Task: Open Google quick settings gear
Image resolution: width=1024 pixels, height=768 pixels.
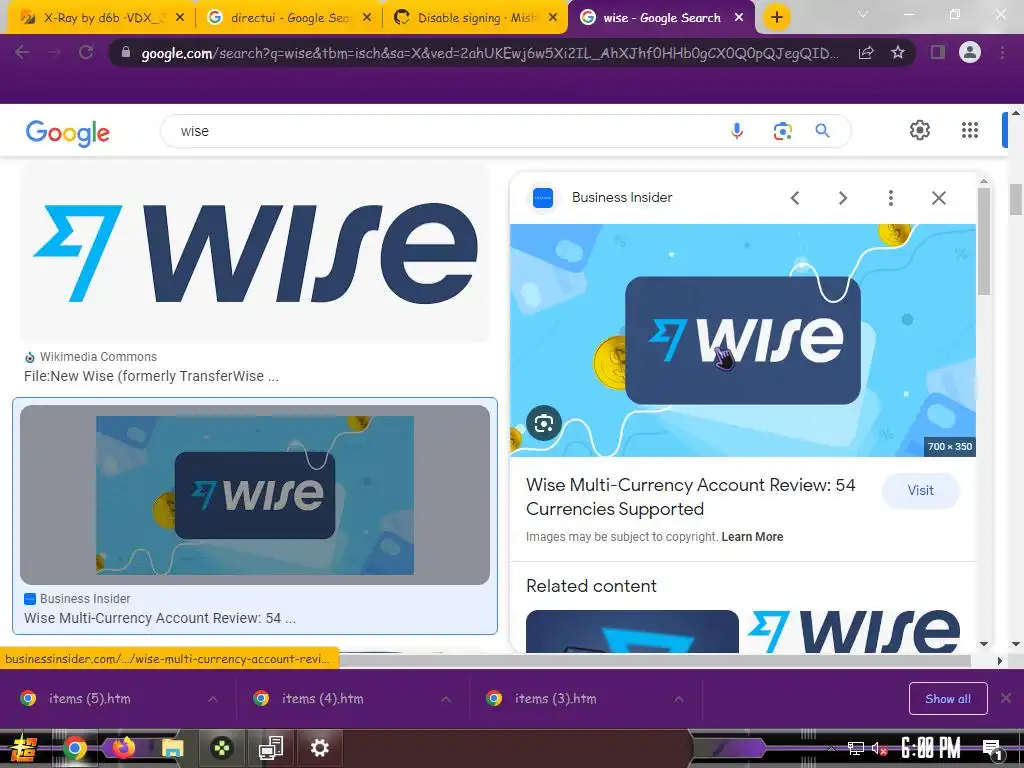Action: click(x=920, y=130)
